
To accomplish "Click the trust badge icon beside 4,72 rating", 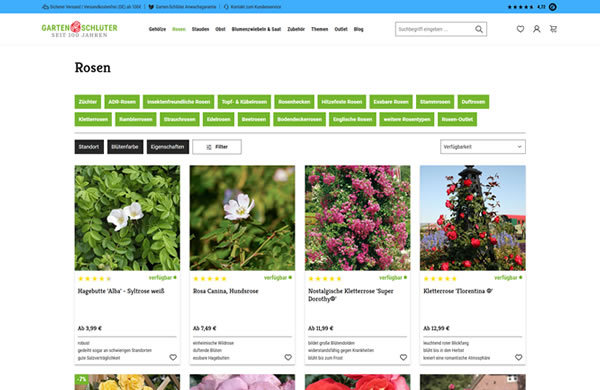I will coord(553,7).
